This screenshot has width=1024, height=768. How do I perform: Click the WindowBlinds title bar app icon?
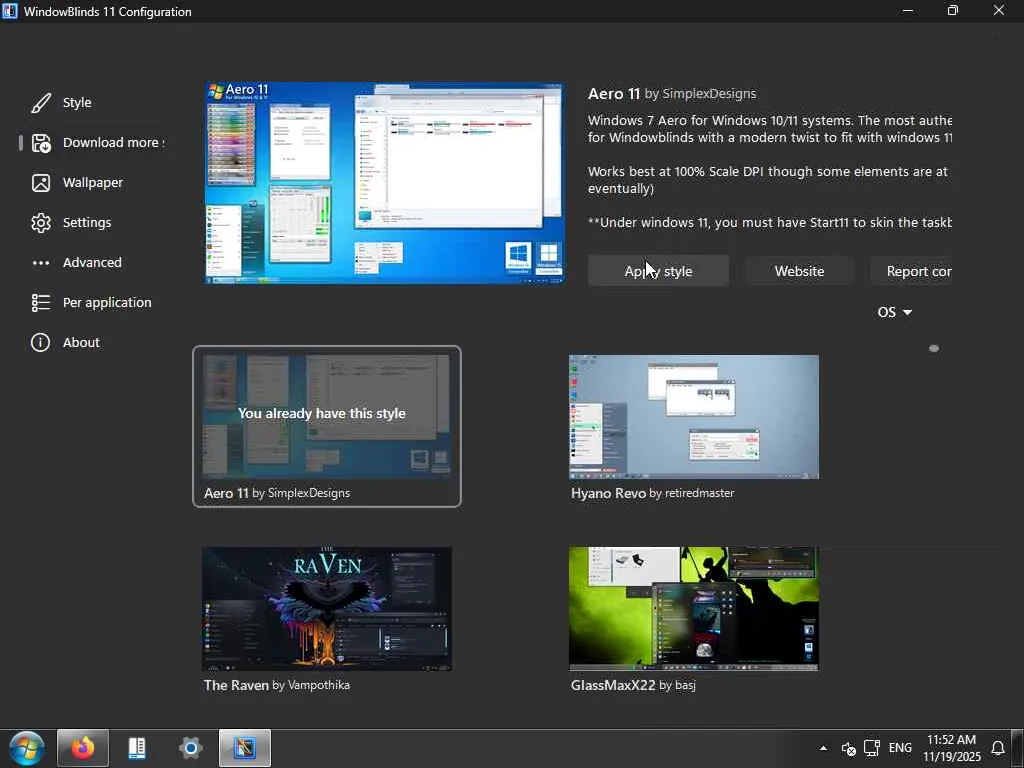coord(10,11)
